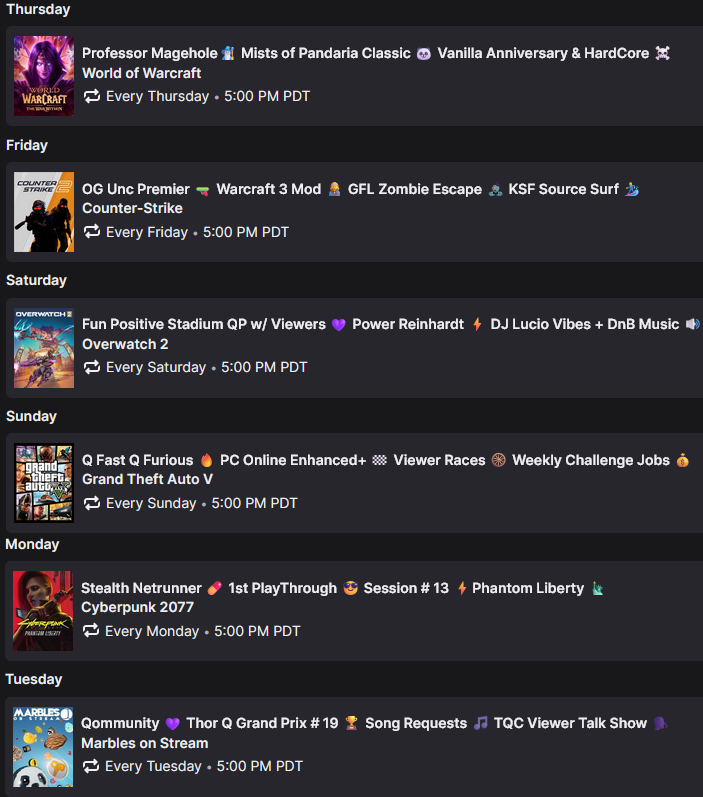Open the Fun Positive Stadium QP stream title

click(391, 324)
